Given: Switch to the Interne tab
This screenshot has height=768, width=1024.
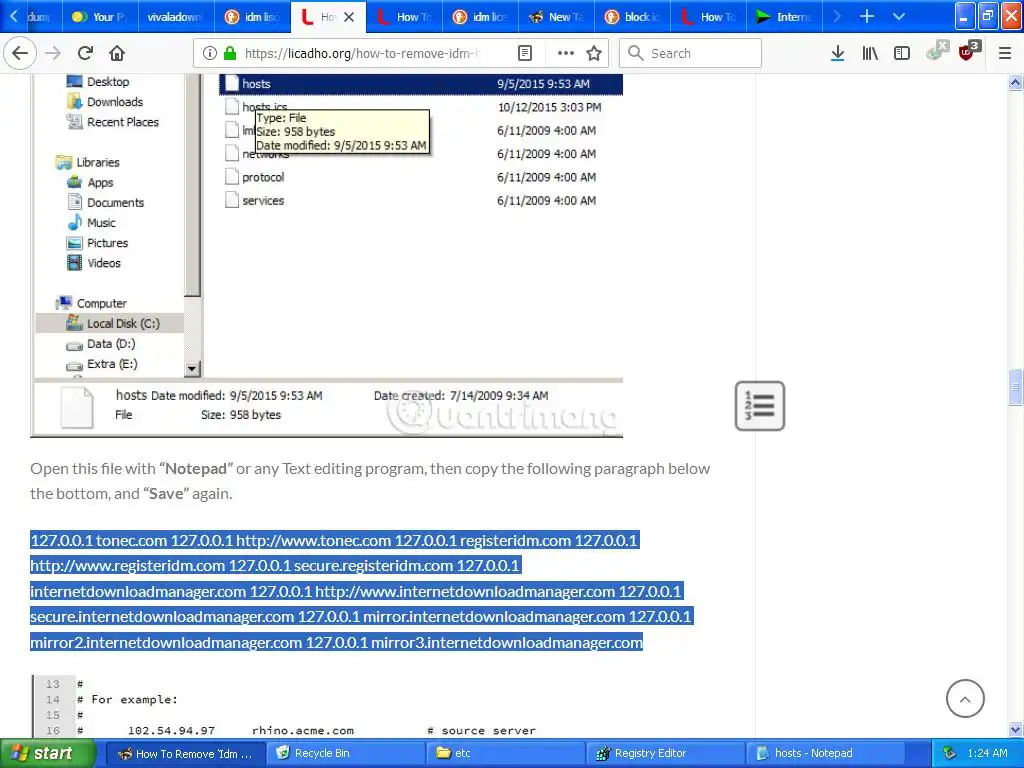Looking at the screenshot, I should (784, 17).
